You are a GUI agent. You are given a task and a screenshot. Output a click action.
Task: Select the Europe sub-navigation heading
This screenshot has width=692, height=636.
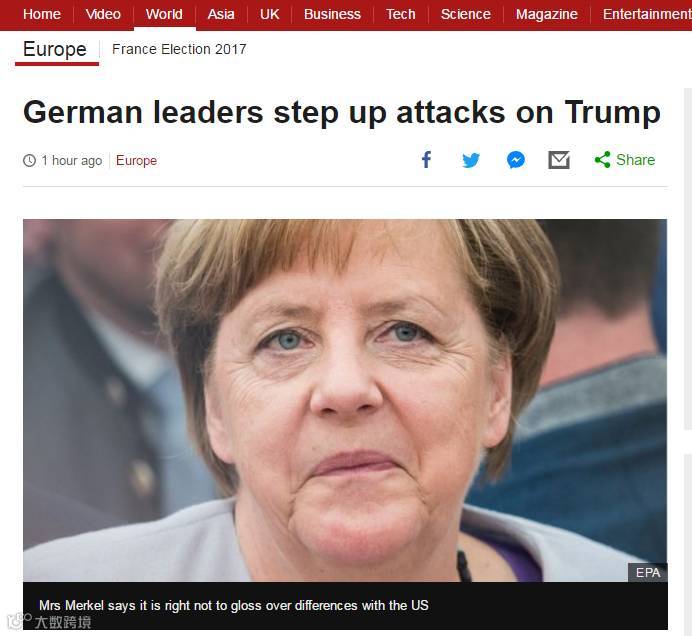pyautogui.click(x=55, y=49)
